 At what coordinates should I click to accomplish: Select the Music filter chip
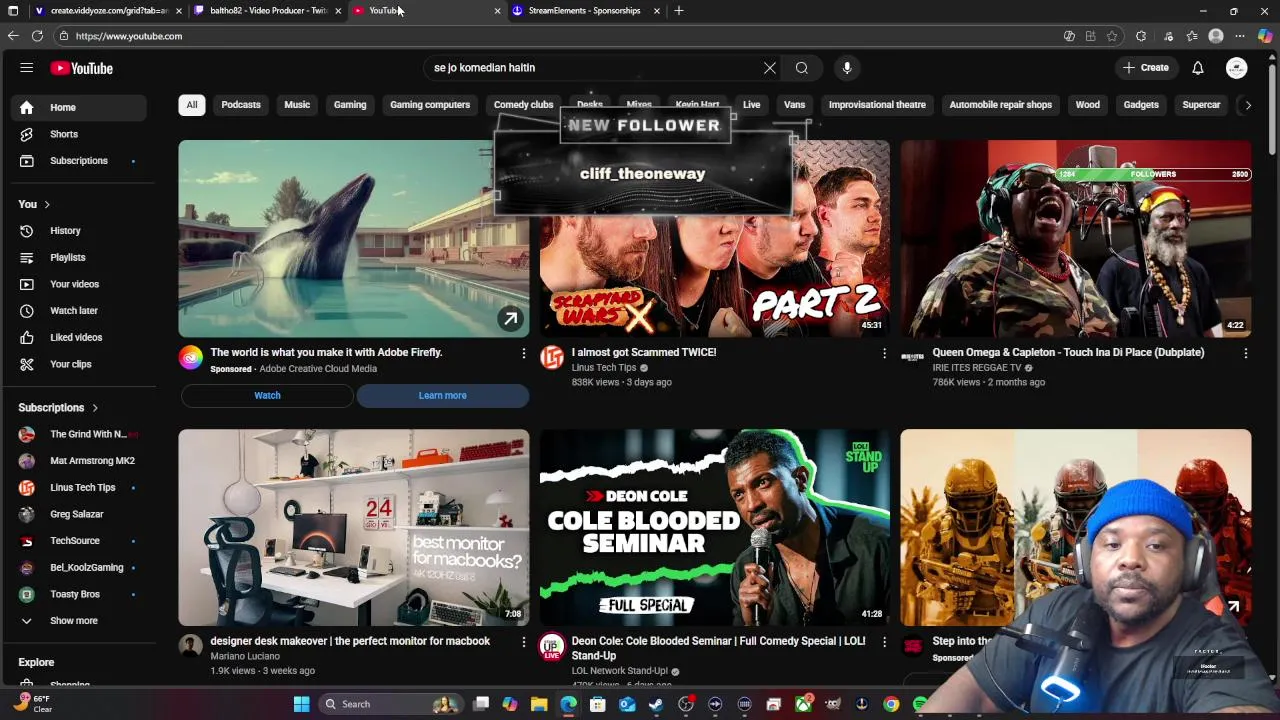pyautogui.click(x=297, y=105)
